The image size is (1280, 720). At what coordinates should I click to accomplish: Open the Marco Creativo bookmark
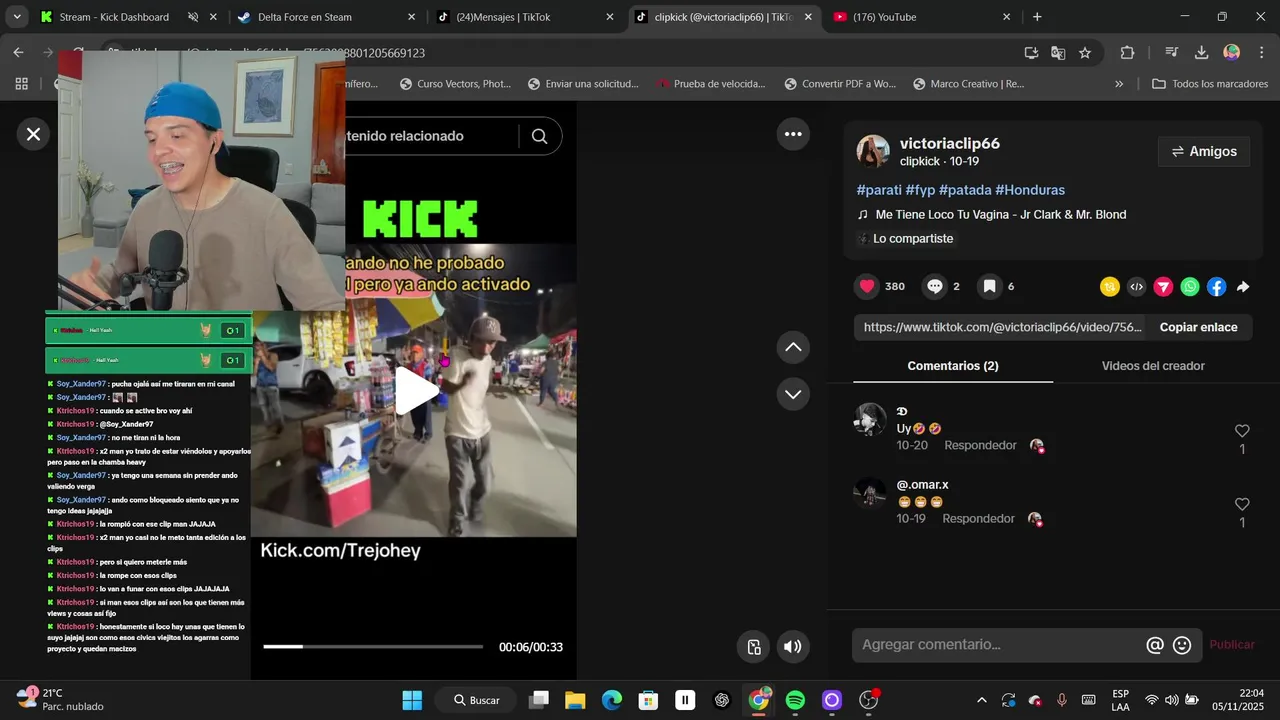click(968, 84)
